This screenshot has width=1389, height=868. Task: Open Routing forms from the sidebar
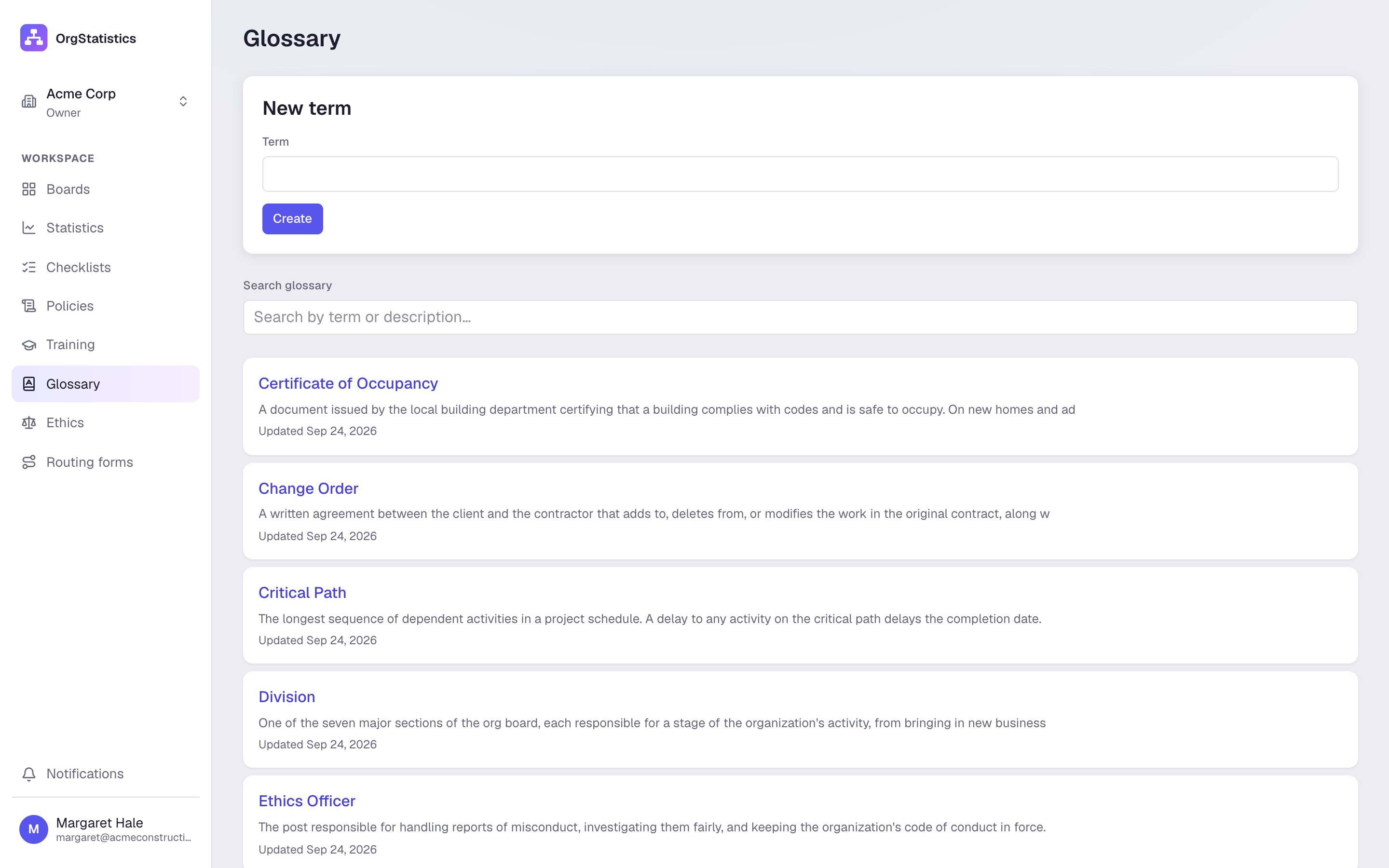pos(106,462)
